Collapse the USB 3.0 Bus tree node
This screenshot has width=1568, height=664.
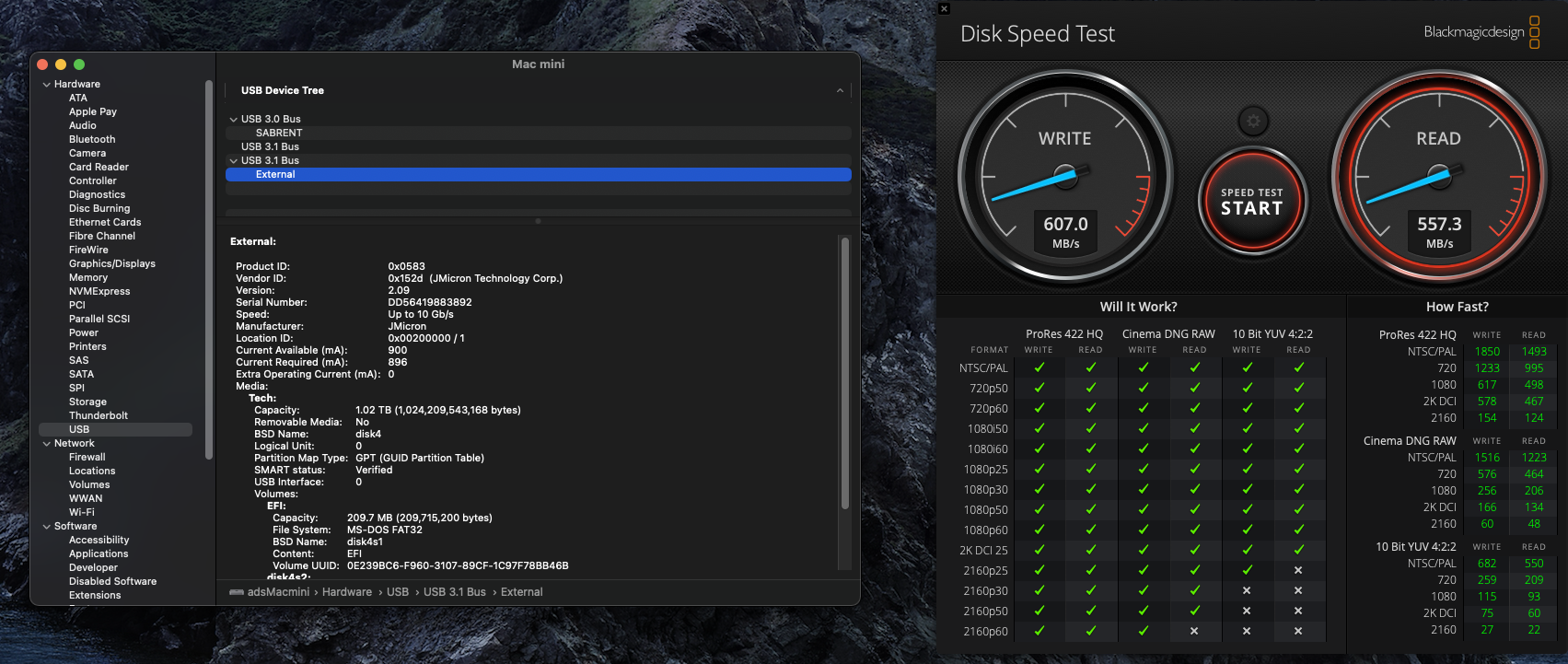click(234, 120)
